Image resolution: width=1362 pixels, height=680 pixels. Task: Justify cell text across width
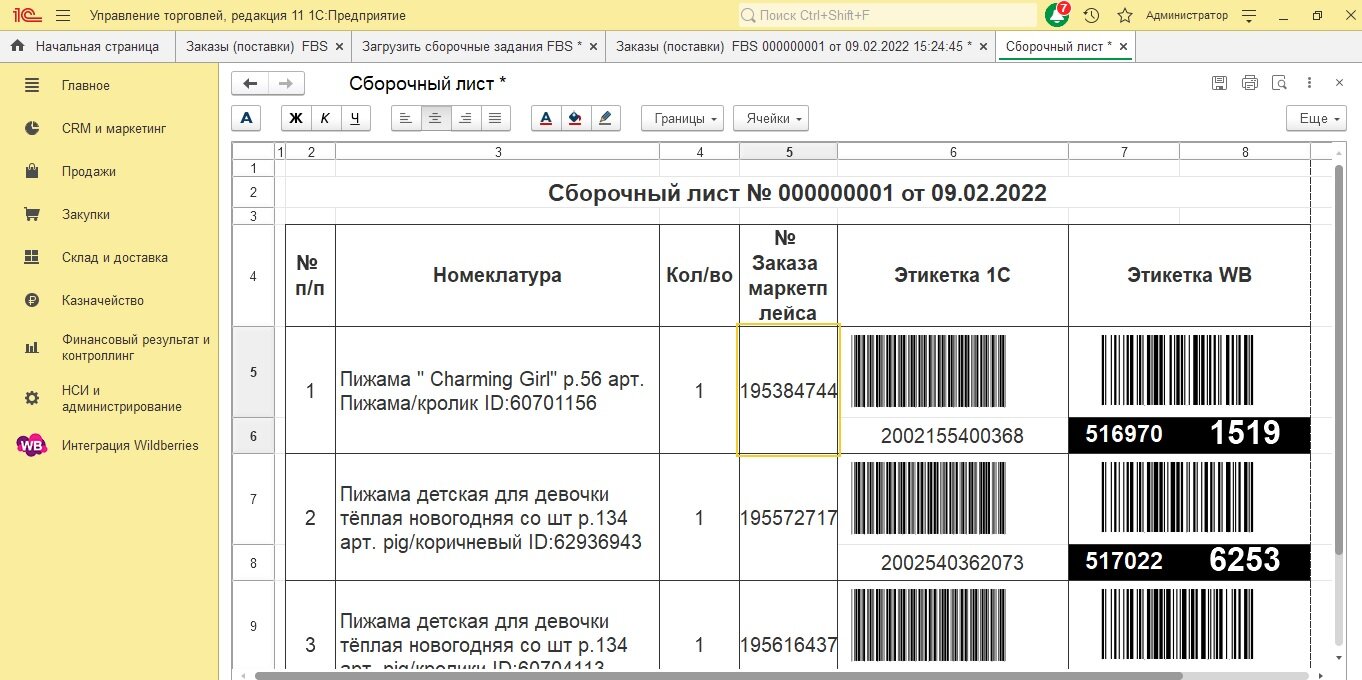pos(495,118)
